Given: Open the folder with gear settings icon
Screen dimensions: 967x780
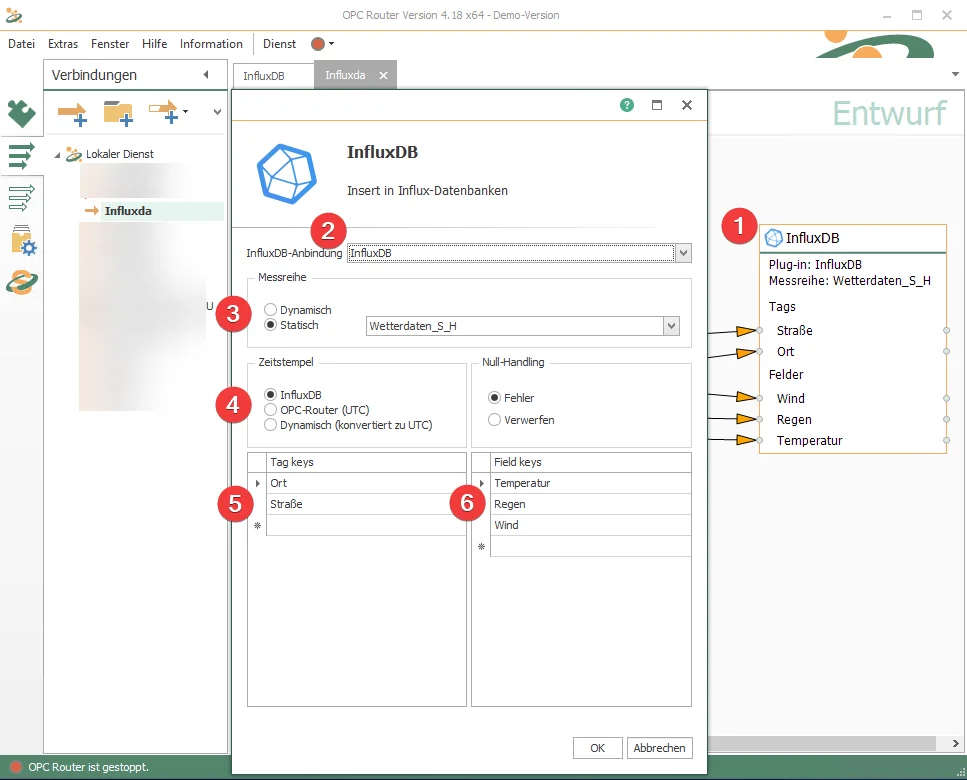Looking at the screenshot, I should pyautogui.click(x=23, y=240).
